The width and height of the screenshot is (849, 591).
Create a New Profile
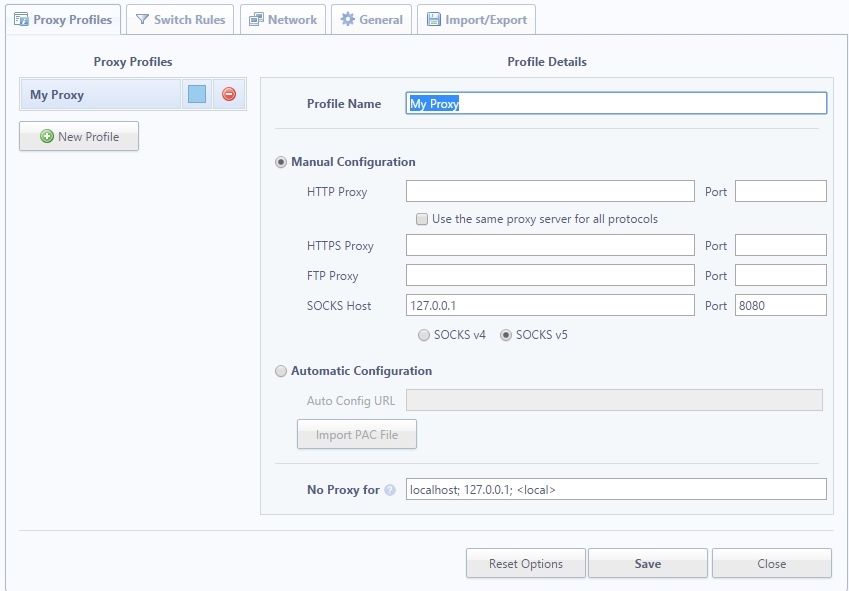pyautogui.click(x=78, y=136)
